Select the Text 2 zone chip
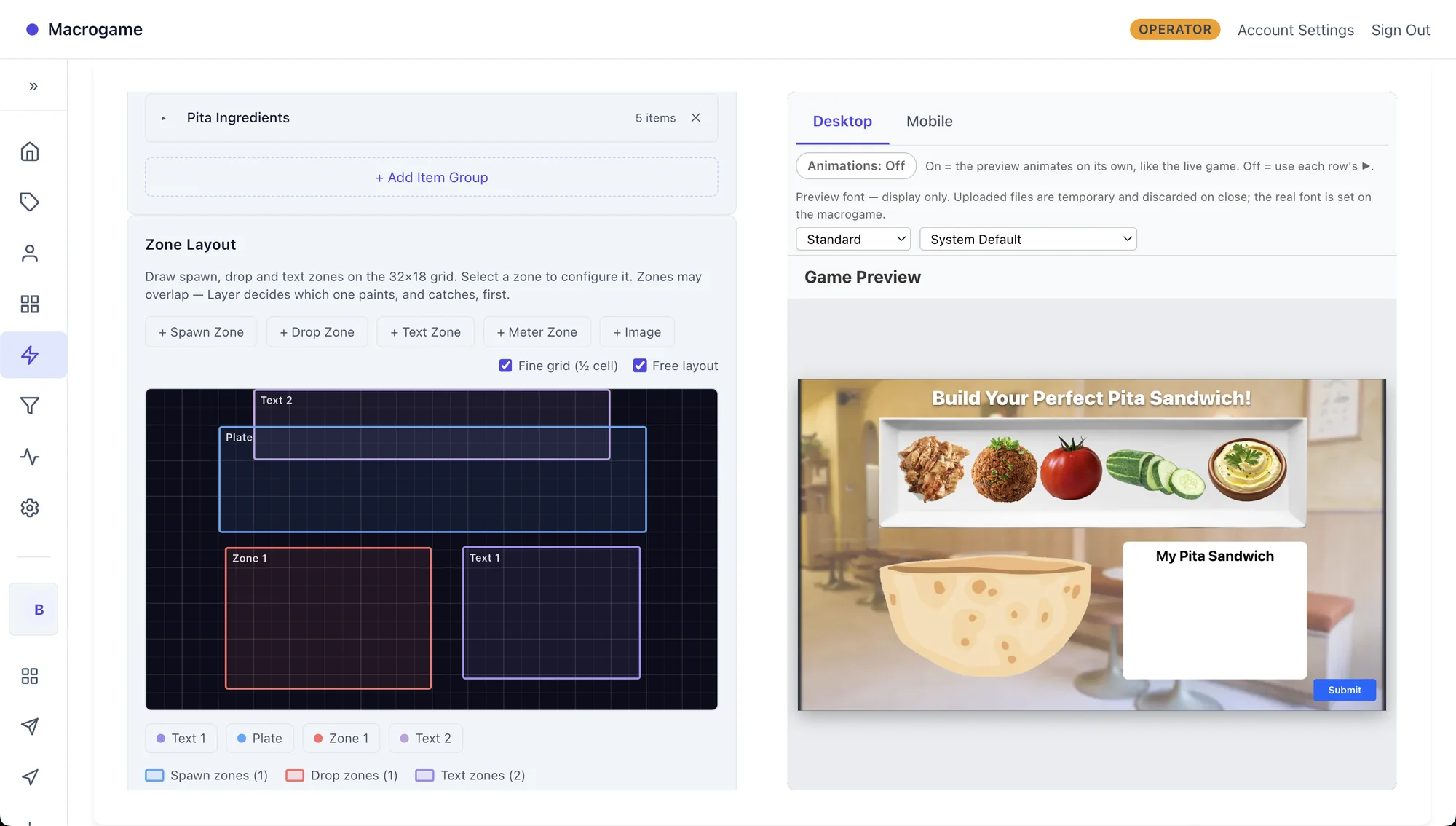This screenshot has width=1456, height=826. [425, 739]
